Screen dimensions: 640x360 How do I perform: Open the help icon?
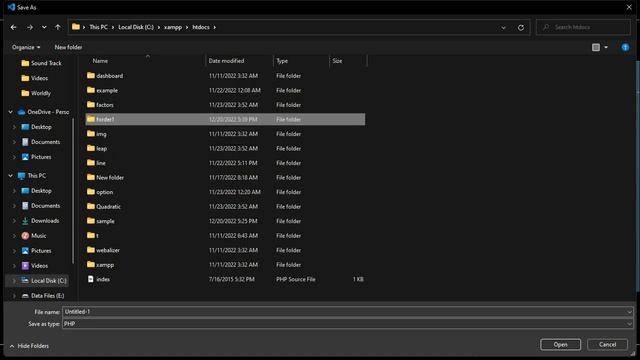625,47
